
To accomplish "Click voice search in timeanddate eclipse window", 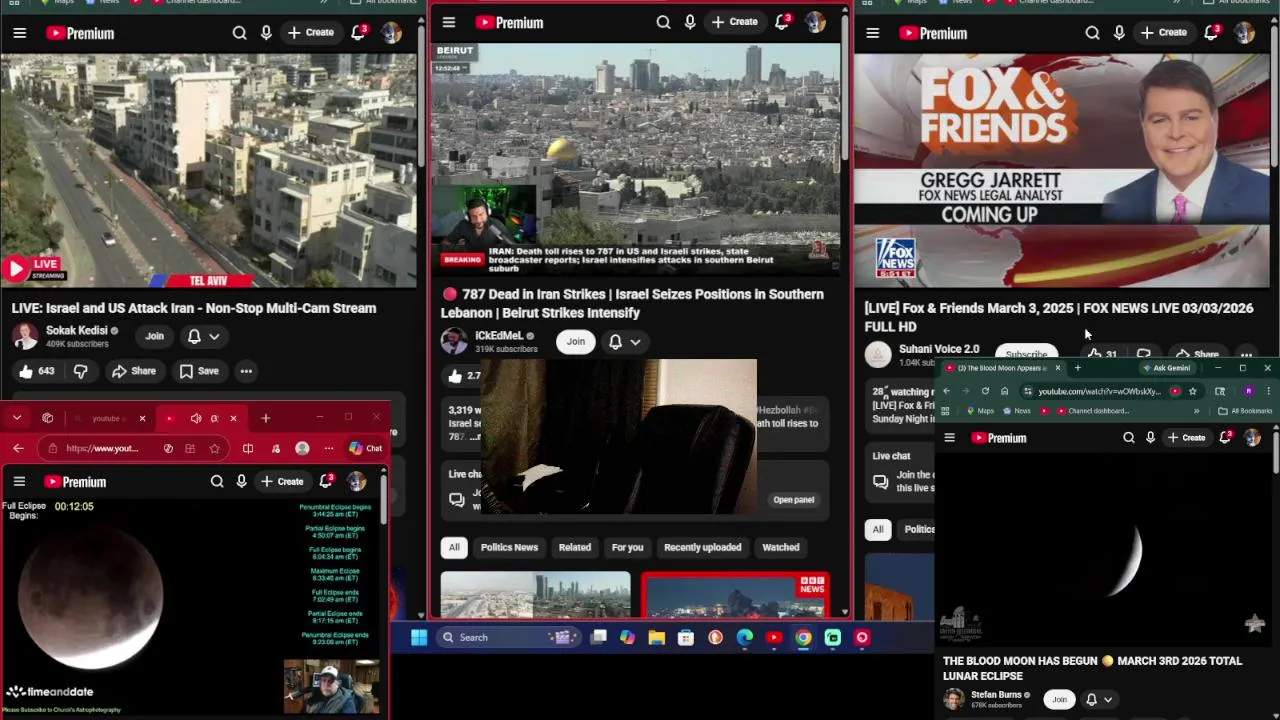I will 241,482.
